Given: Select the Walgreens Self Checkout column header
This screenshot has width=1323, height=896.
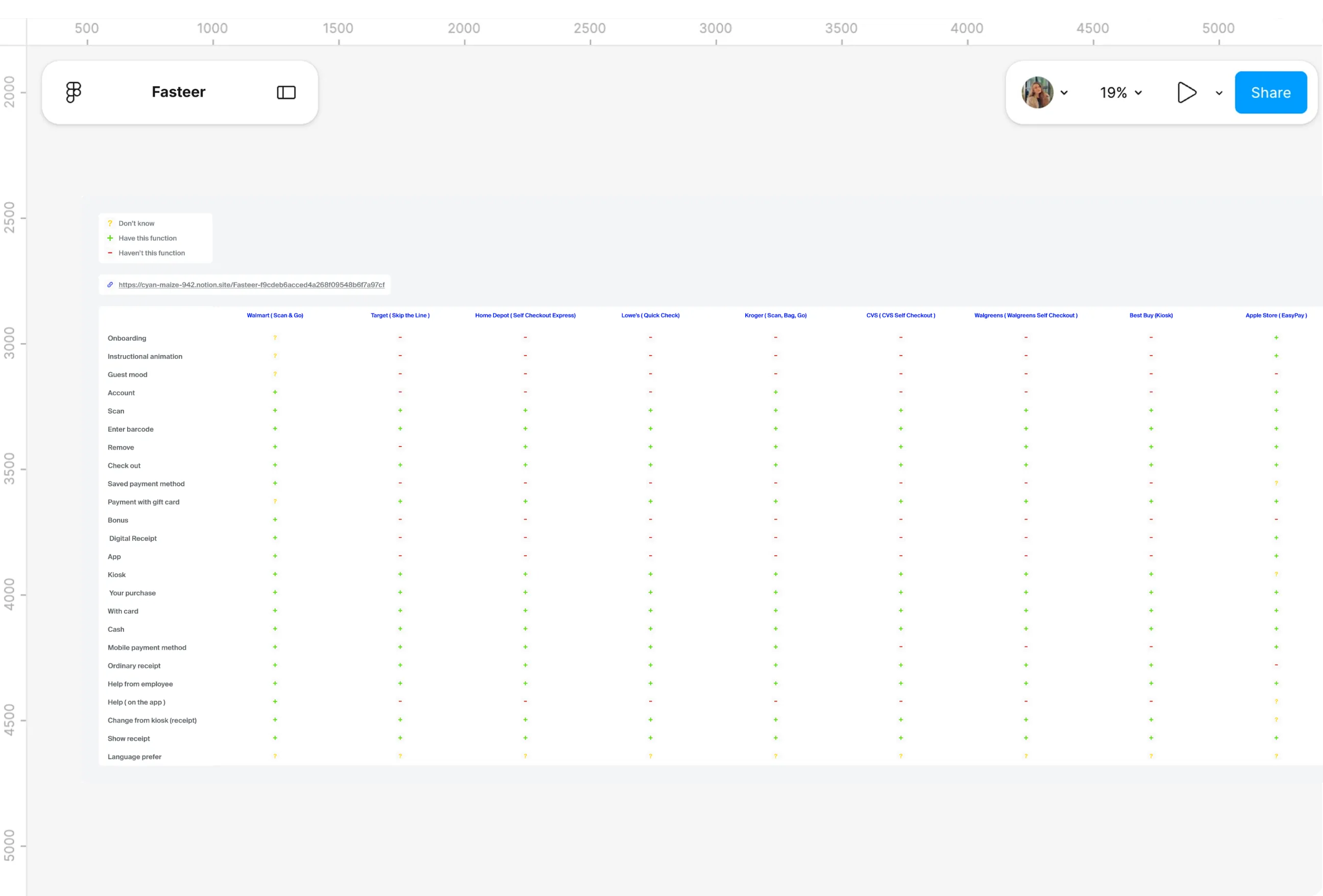Looking at the screenshot, I should coord(1026,315).
